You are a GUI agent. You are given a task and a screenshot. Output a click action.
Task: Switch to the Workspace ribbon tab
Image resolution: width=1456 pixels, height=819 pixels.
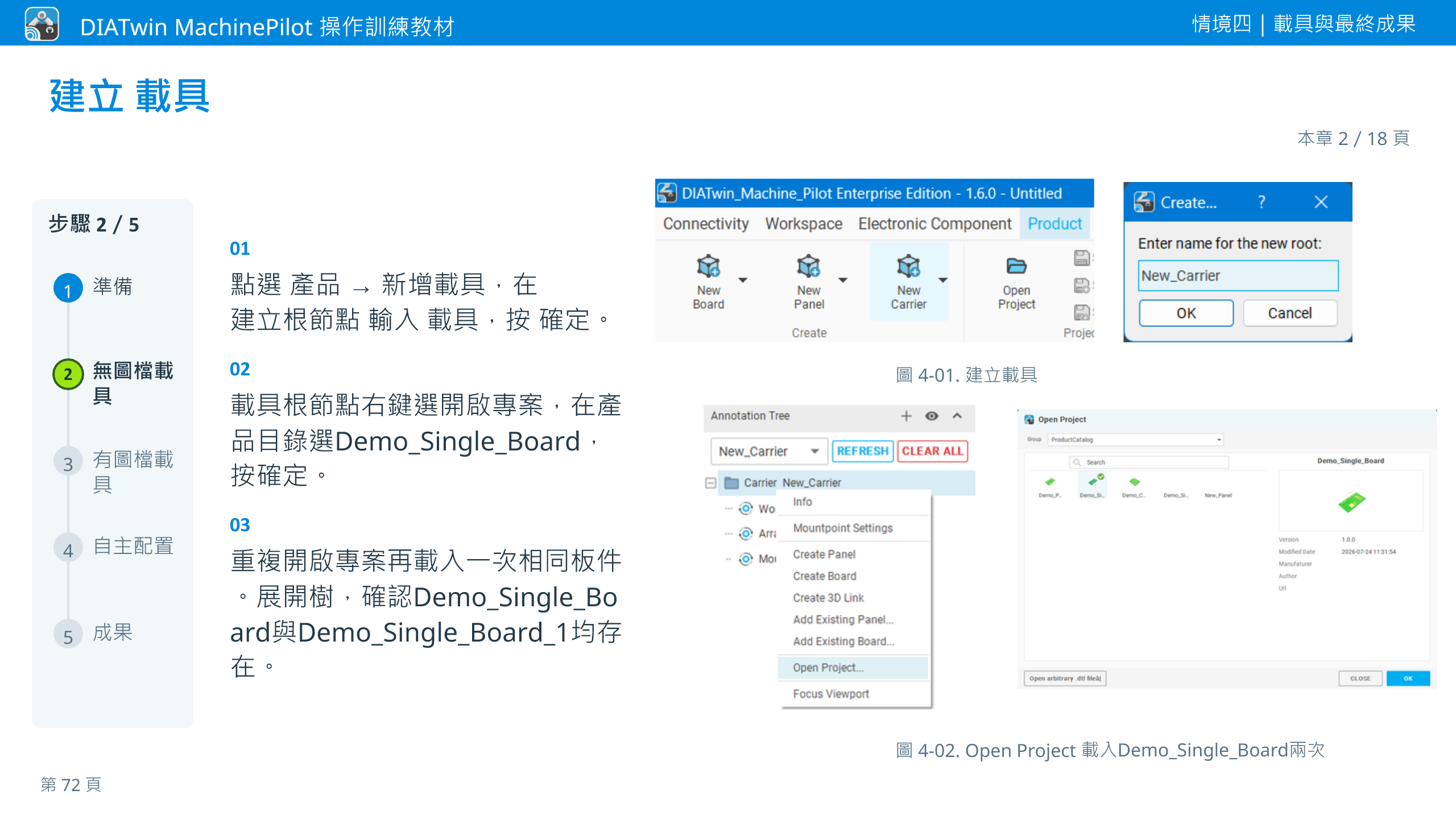point(804,224)
